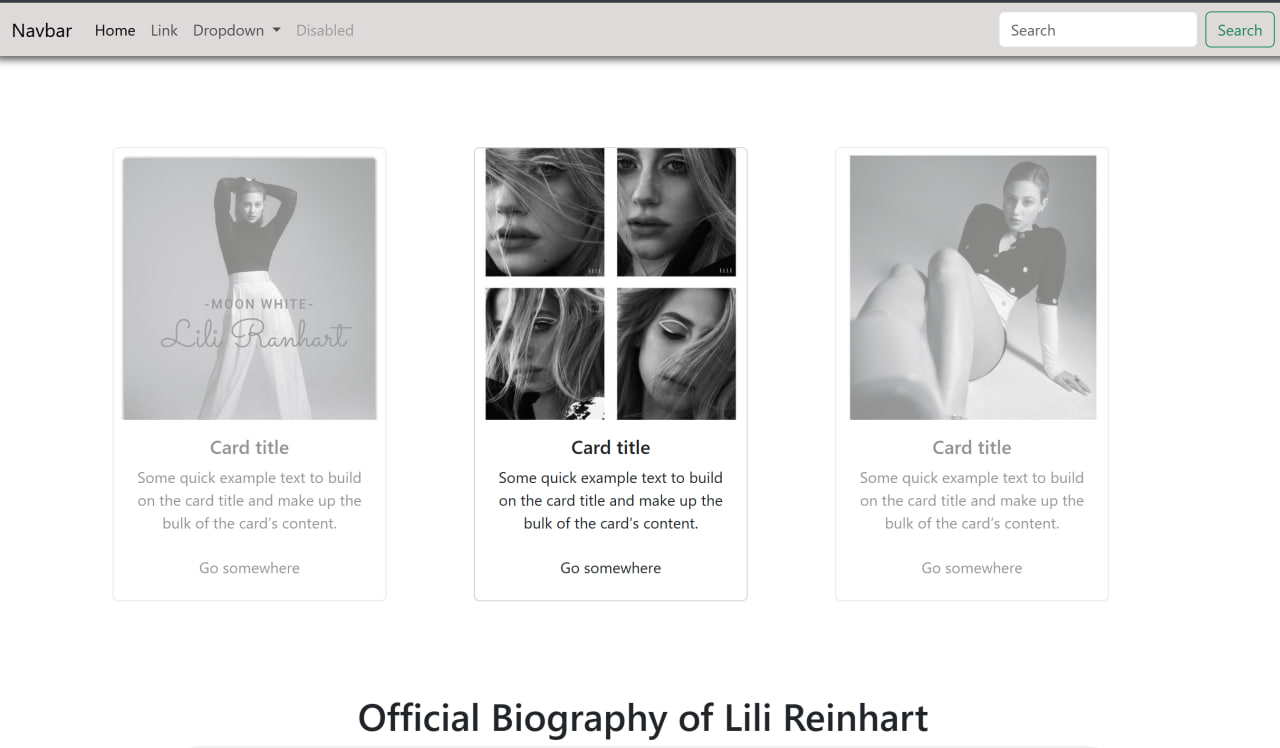Select bottom-right photo in middle card
This screenshot has height=748, width=1280.
tap(676, 354)
